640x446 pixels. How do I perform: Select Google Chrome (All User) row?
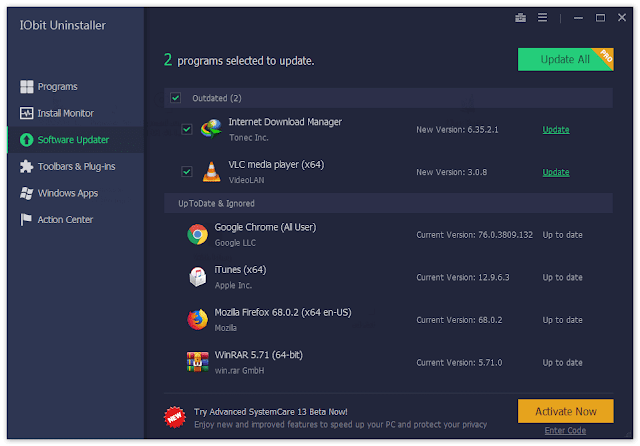click(388, 235)
